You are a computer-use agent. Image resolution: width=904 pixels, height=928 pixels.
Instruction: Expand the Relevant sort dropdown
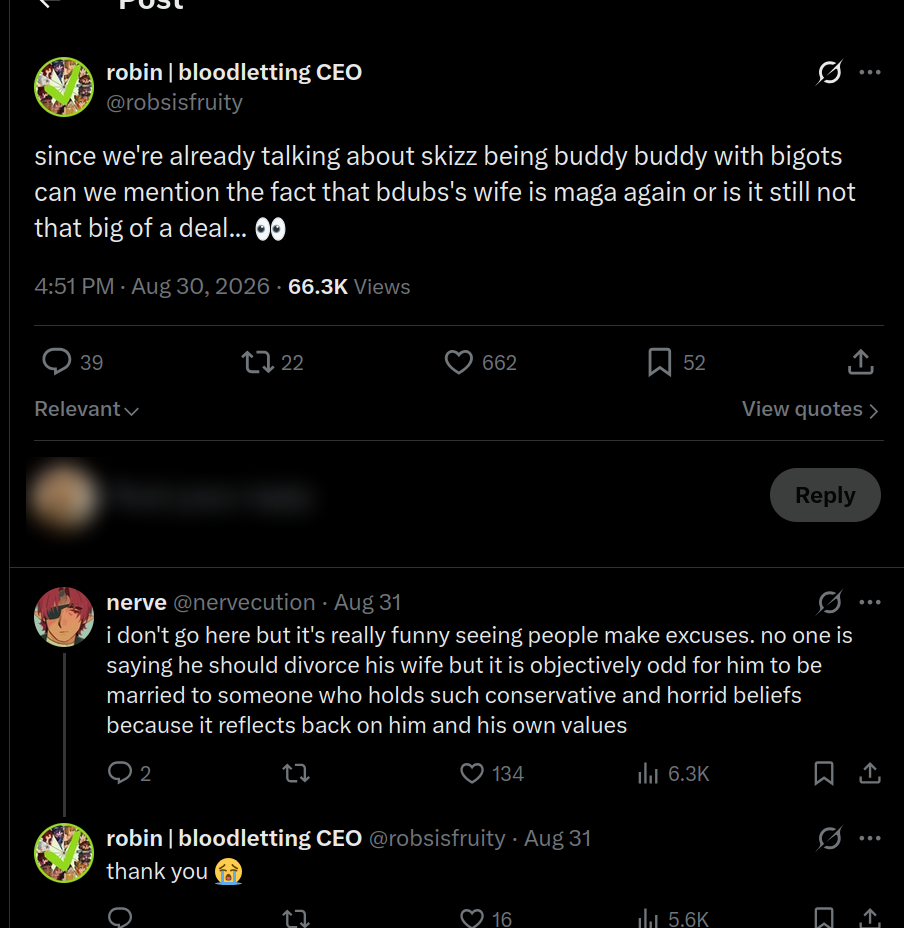pyautogui.click(x=86, y=409)
